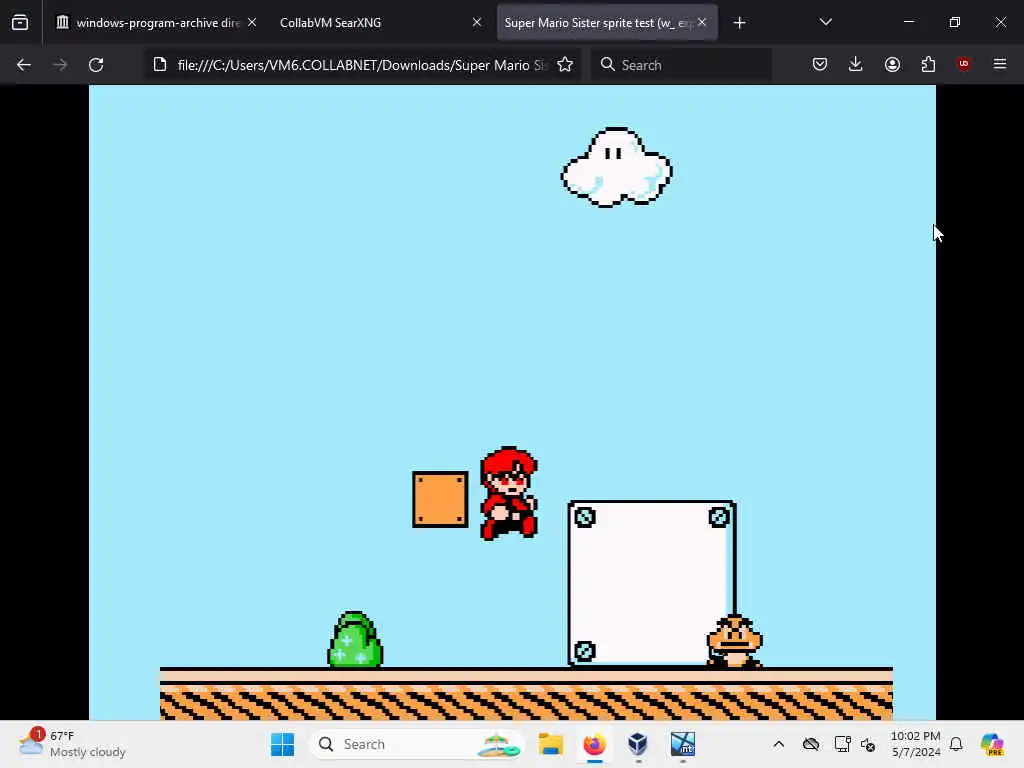The width and height of the screenshot is (1024, 768).
Task: Open the Downloads panel
Action: click(856, 65)
